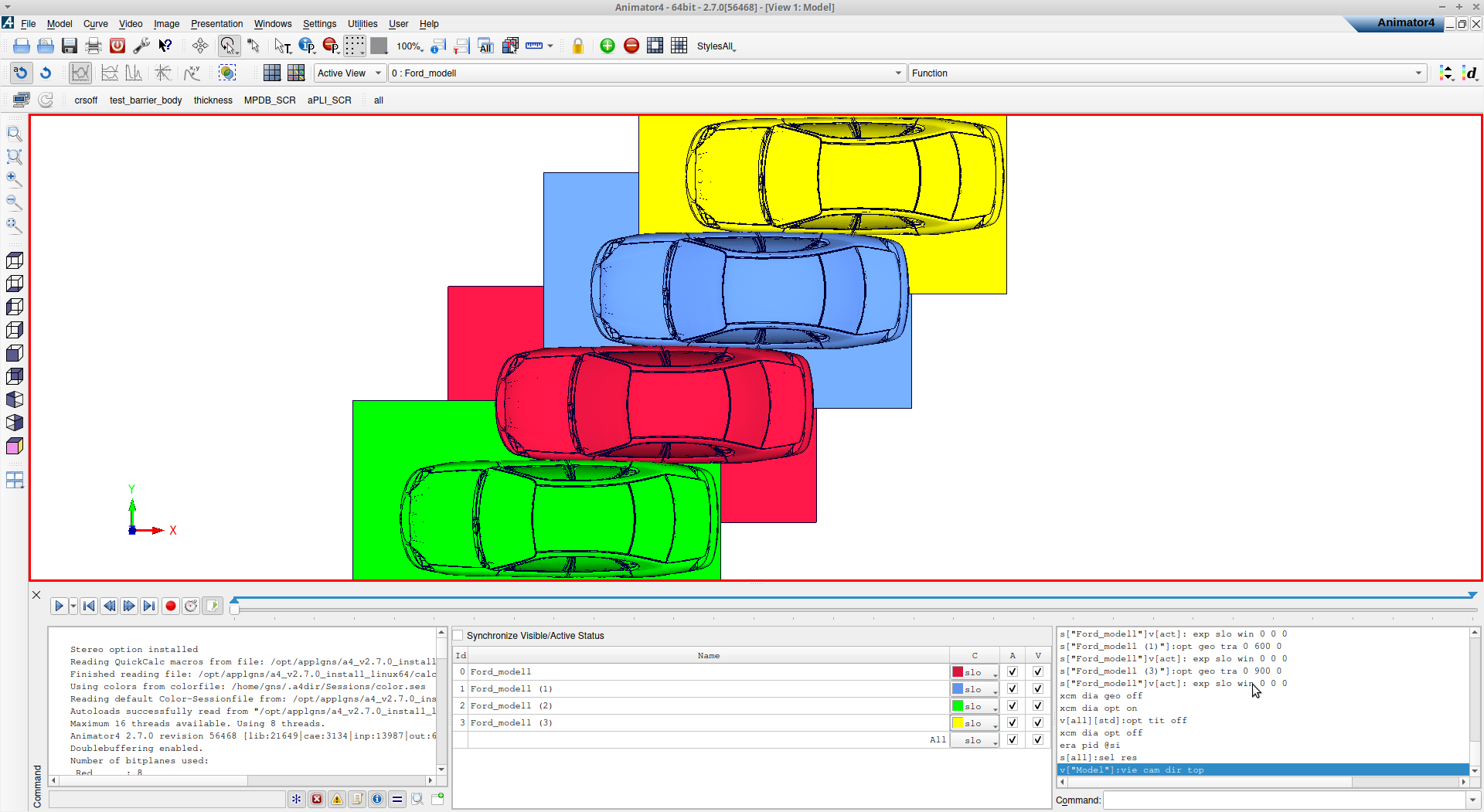This screenshot has height=812, width=1484.
Task: Click the undo with 'a' icon
Action: click(x=21, y=73)
